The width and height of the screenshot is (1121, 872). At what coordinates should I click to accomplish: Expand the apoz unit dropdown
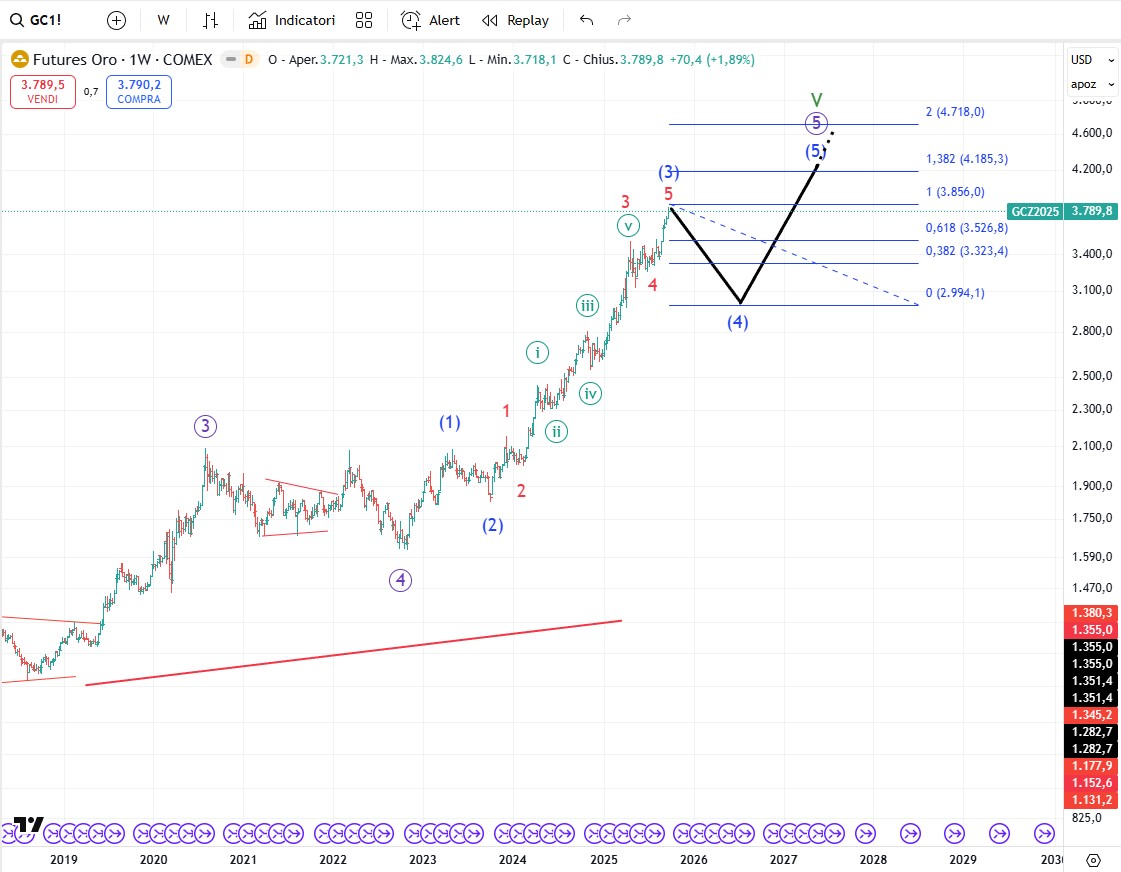1083,84
